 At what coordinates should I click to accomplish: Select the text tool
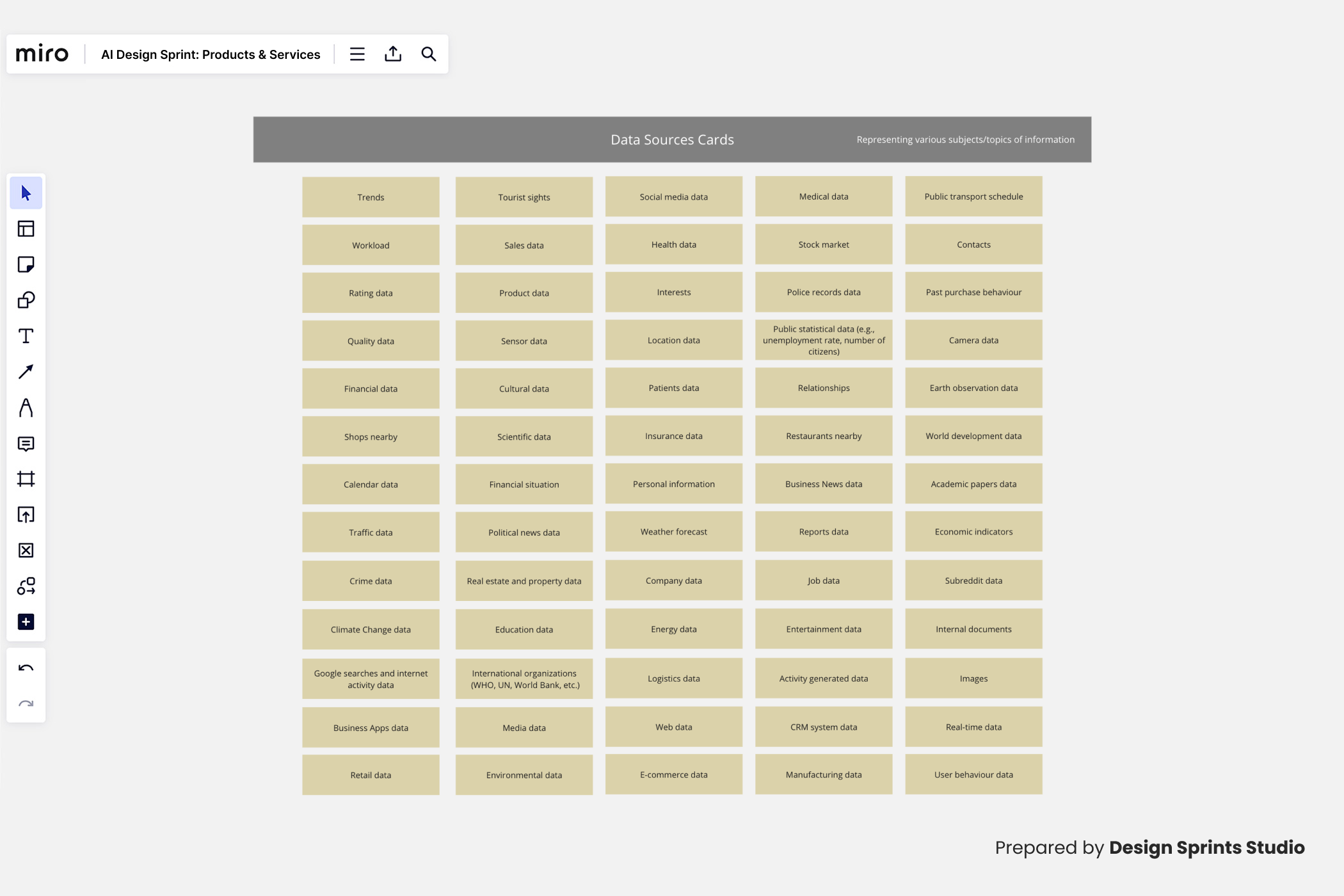(26, 336)
